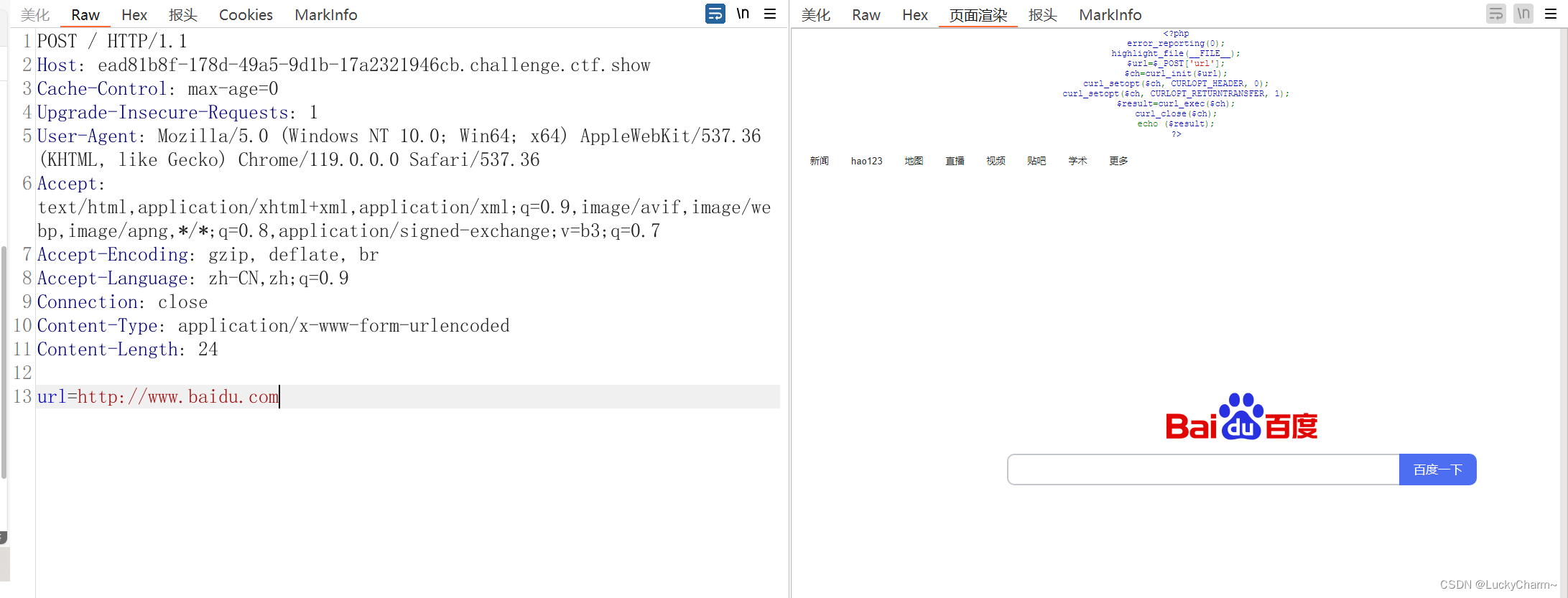Toggle word wrap icon in response panel
This screenshot has width=1568, height=598.
(x=1496, y=14)
